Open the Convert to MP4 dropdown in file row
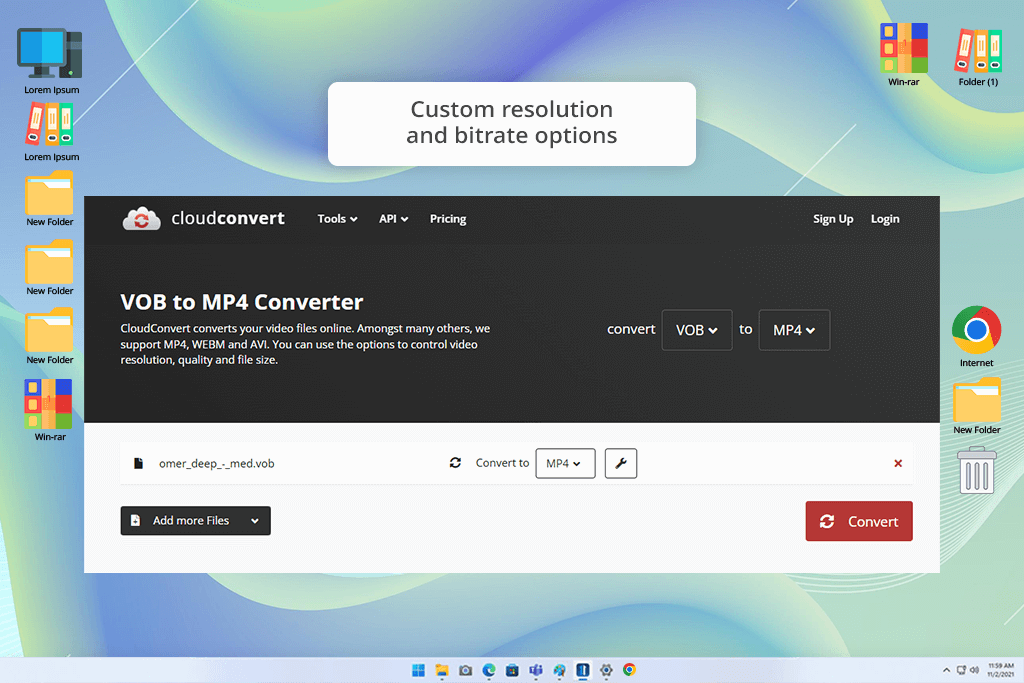1024x683 pixels. (x=565, y=463)
